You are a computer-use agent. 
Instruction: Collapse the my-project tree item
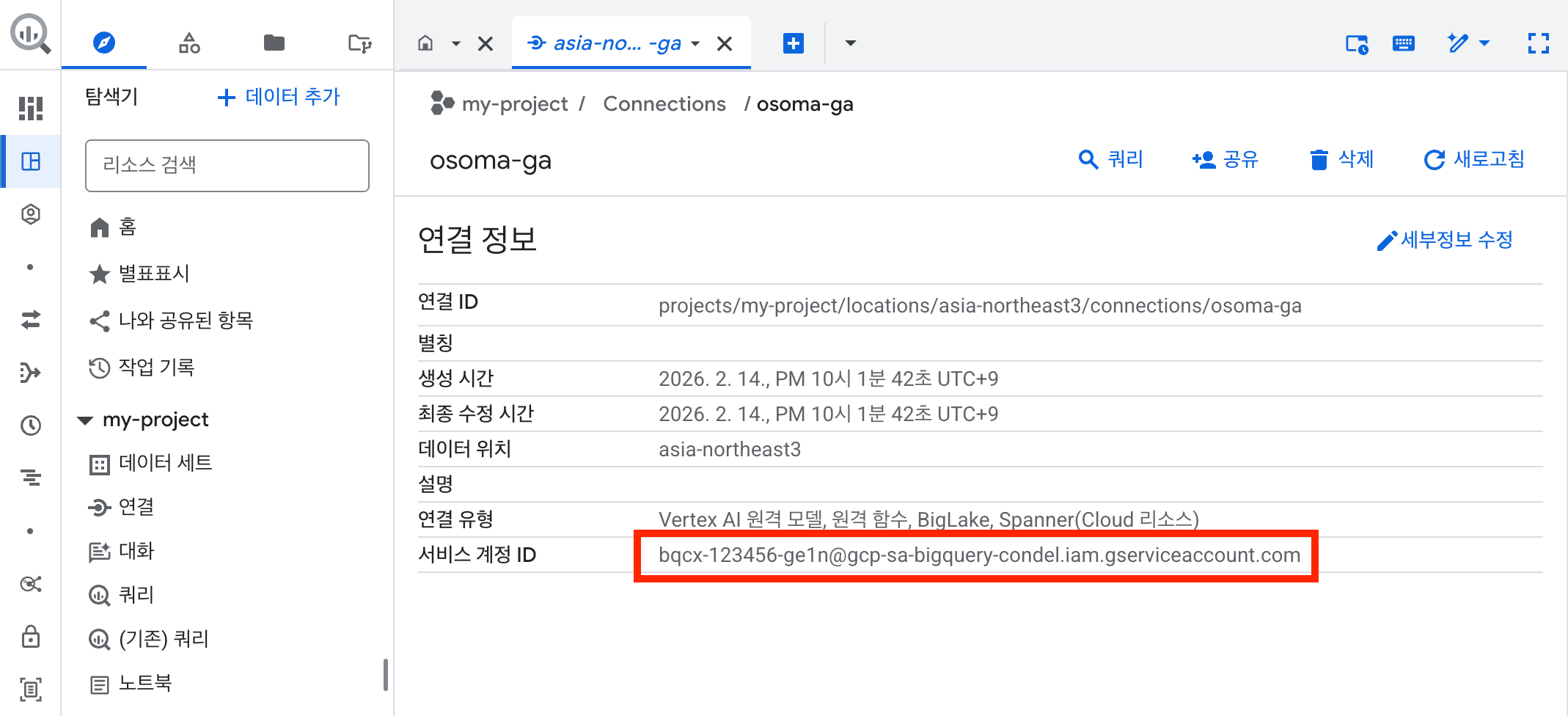click(x=84, y=419)
